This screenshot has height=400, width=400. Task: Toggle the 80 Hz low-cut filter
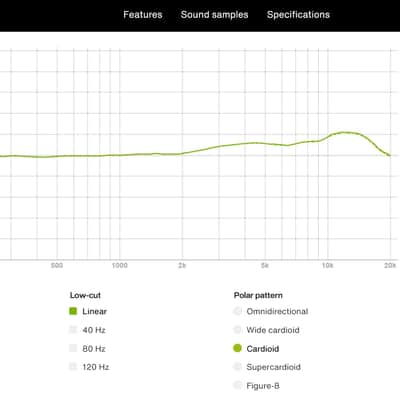pos(73,349)
